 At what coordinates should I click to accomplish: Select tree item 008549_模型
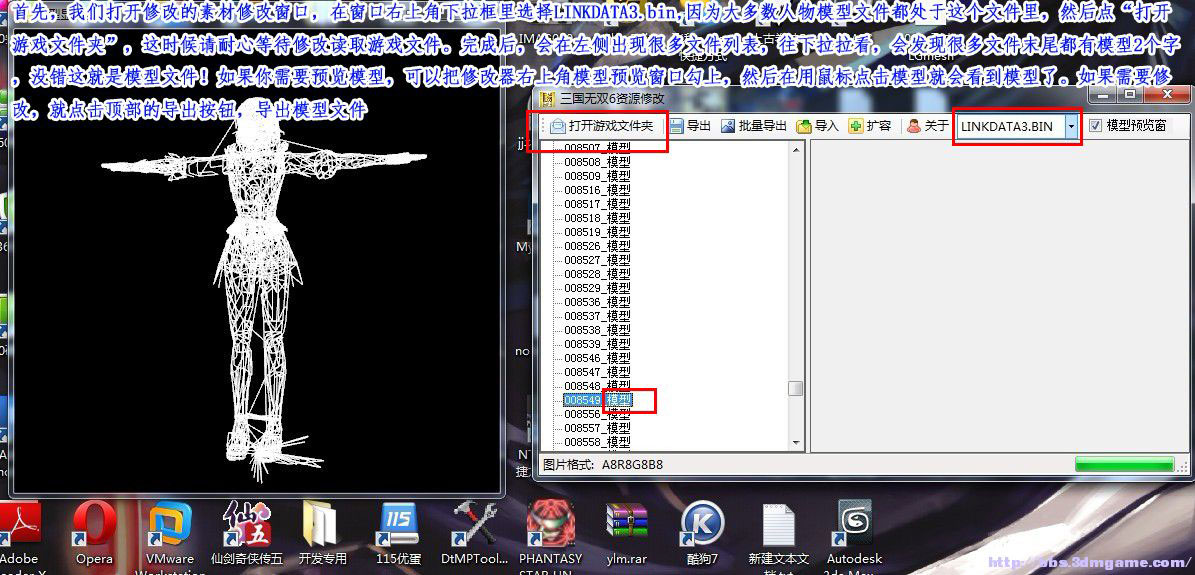(597, 400)
